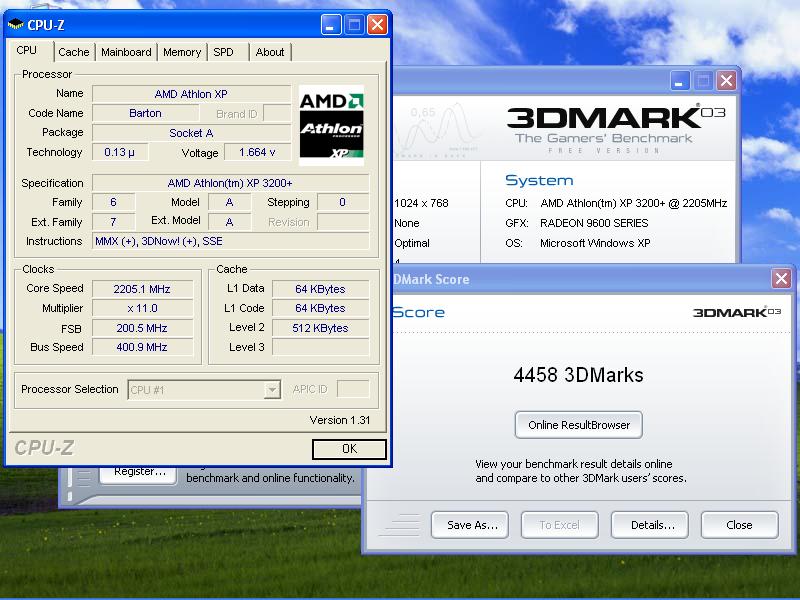Click Instructions 'MMX (+), 3DNow! (+), SSE'
Image resolution: width=800 pixels, height=600 pixels.
point(230,241)
